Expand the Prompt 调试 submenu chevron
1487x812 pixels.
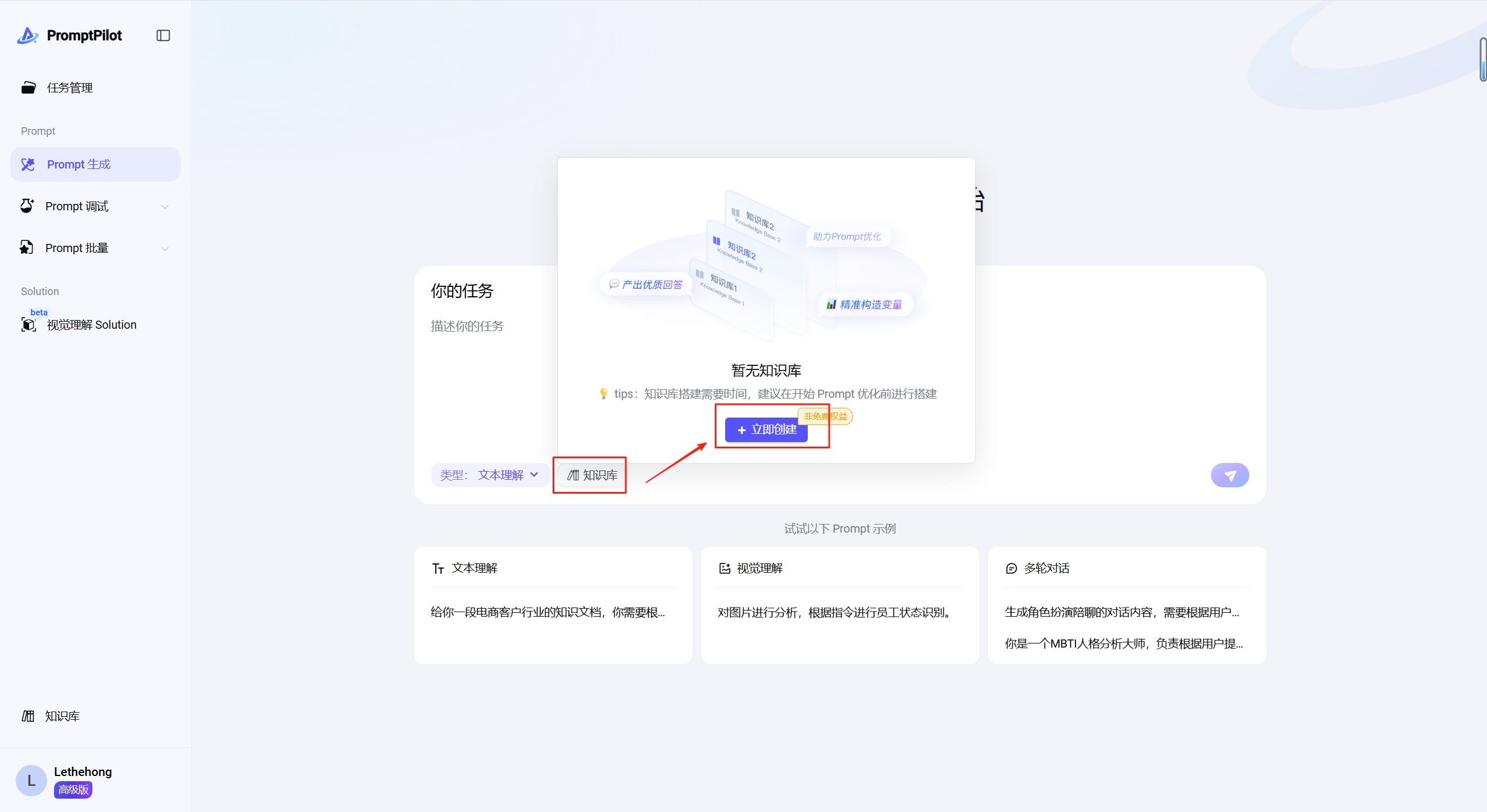pos(165,207)
